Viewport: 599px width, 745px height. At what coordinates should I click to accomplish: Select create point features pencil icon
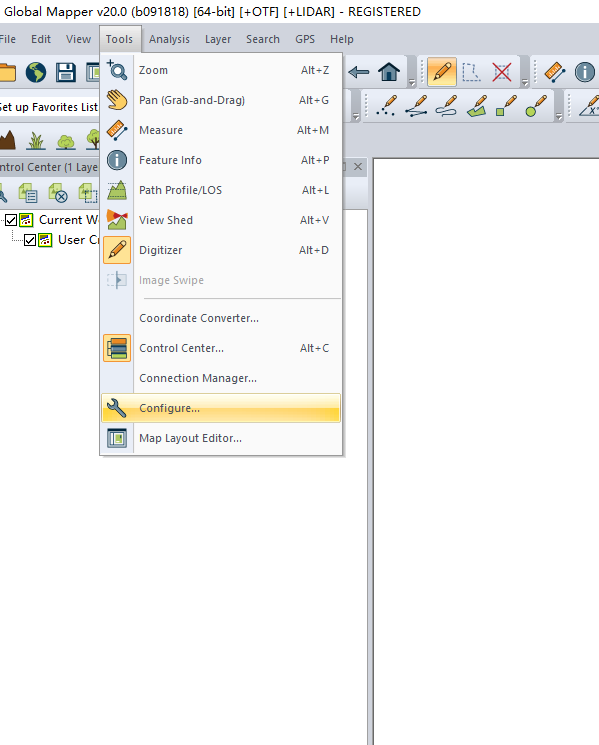click(387, 105)
